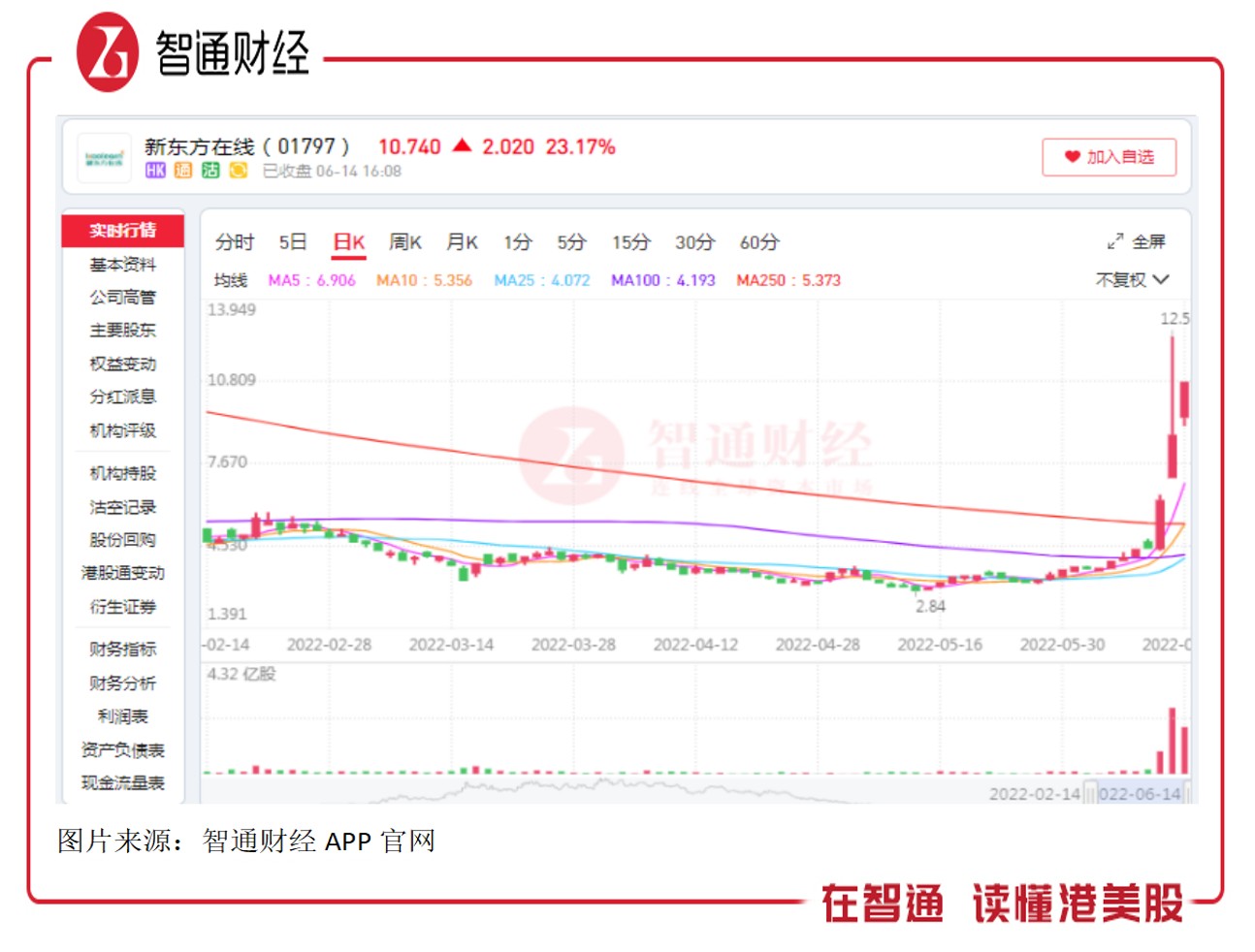
Task: Open 资产负债表 in sidebar
Action: pyautogui.click(x=123, y=750)
